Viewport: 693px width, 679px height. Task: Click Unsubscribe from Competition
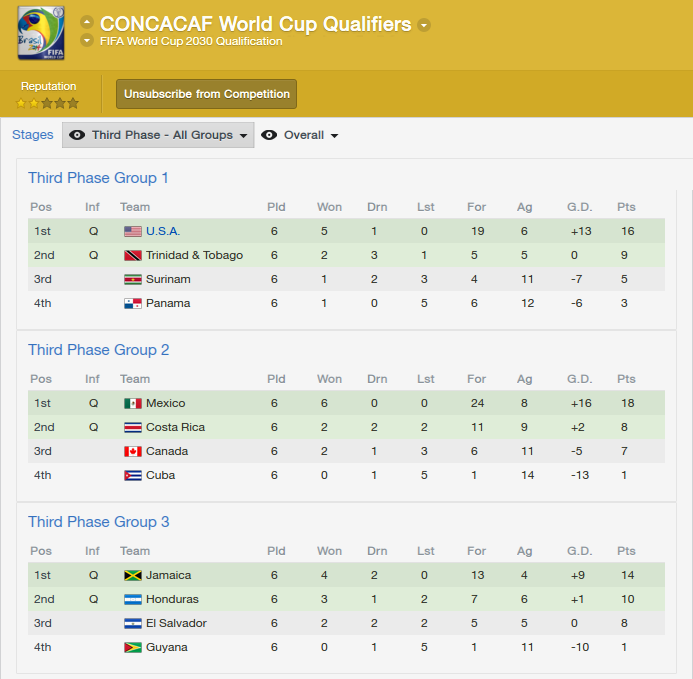206,94
